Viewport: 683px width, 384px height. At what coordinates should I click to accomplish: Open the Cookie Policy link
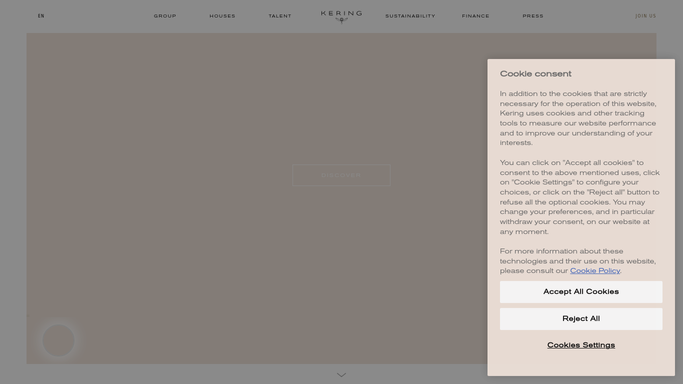(595, 271)
